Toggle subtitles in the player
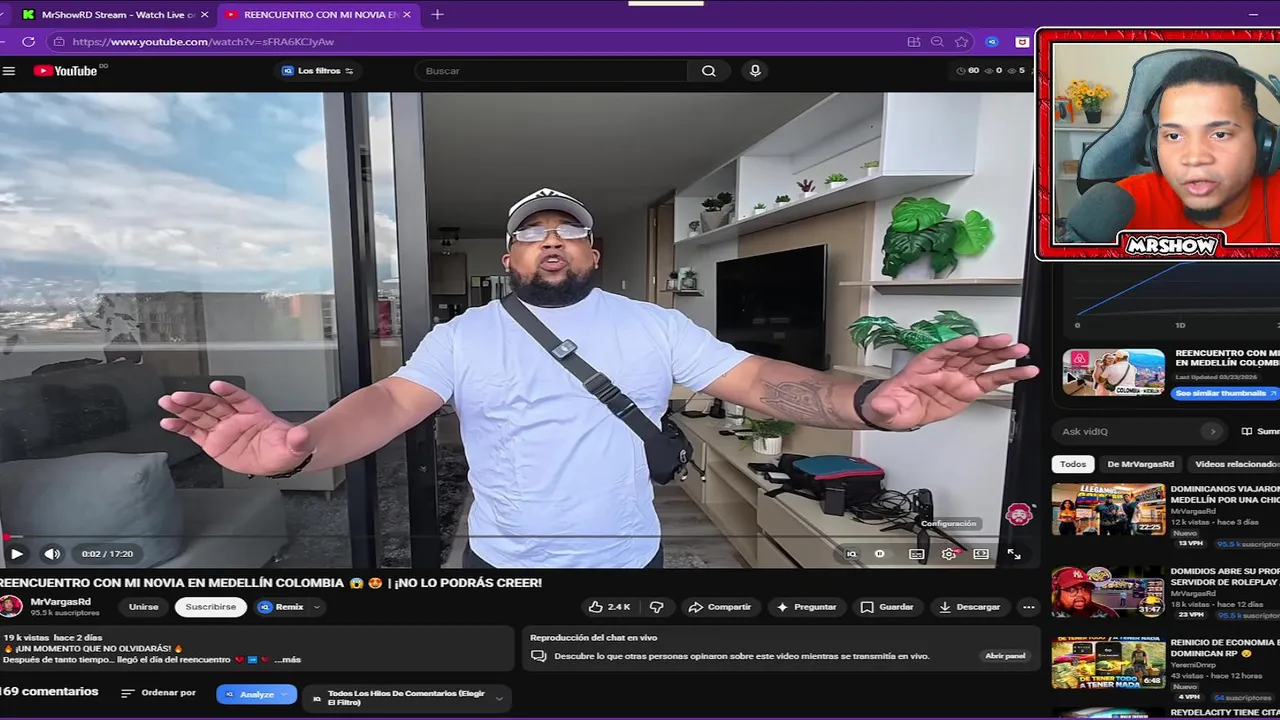Screen dimensions: 1280x720 pos(916,554)
